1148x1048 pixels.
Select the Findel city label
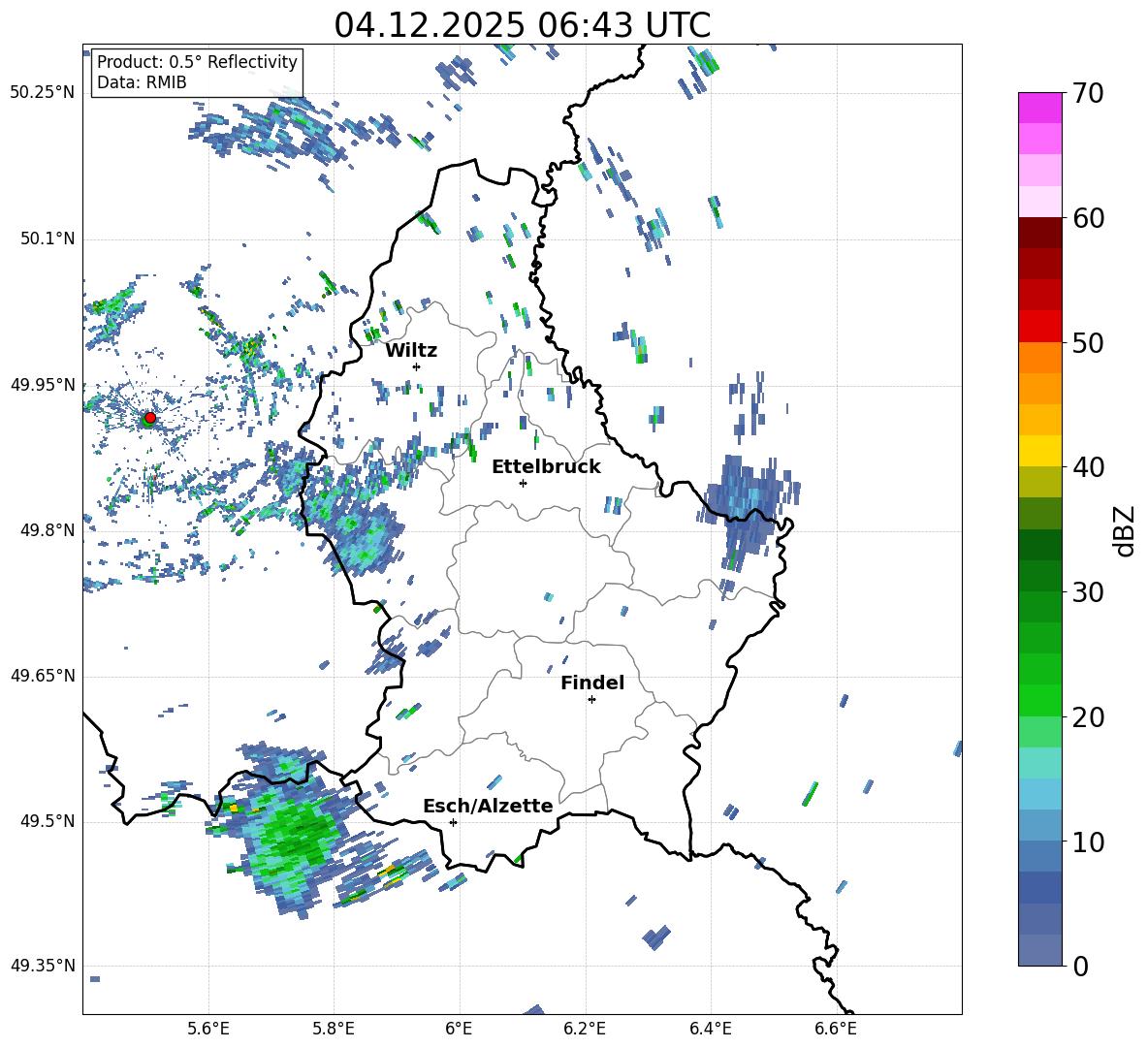tap(592, 683)
